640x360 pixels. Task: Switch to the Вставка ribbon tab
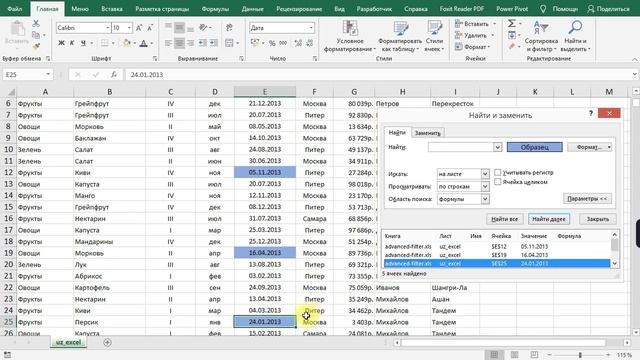click(111, 9)
